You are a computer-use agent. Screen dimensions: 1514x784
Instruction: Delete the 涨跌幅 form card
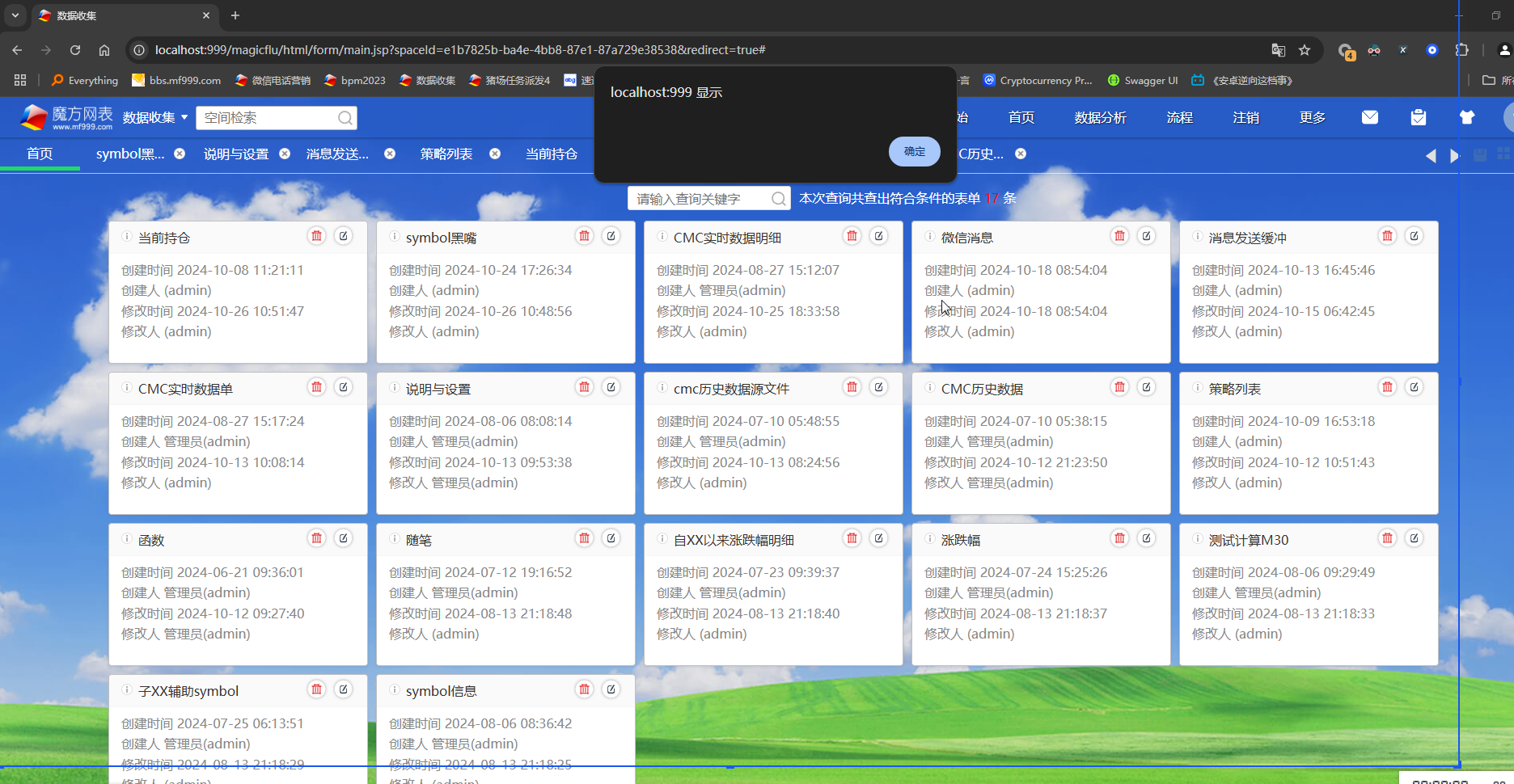coord(1120,538)
